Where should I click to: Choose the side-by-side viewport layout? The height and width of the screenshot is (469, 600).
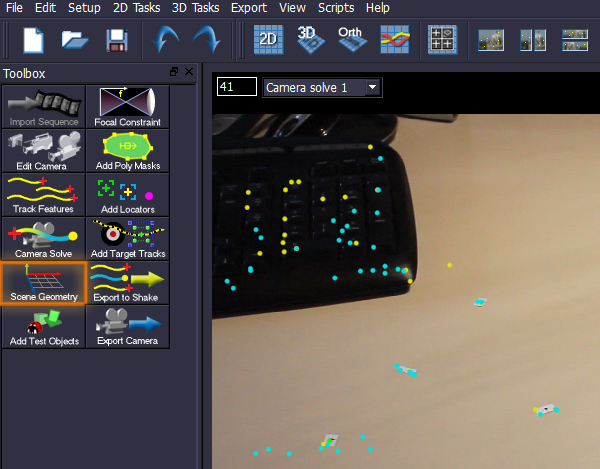(x=533, y=40)
